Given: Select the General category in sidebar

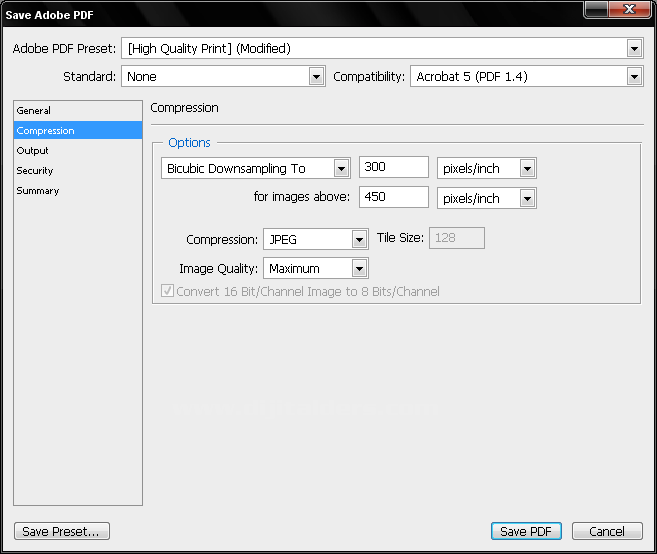Looking at the screenshot, I should tap(78, 111).
